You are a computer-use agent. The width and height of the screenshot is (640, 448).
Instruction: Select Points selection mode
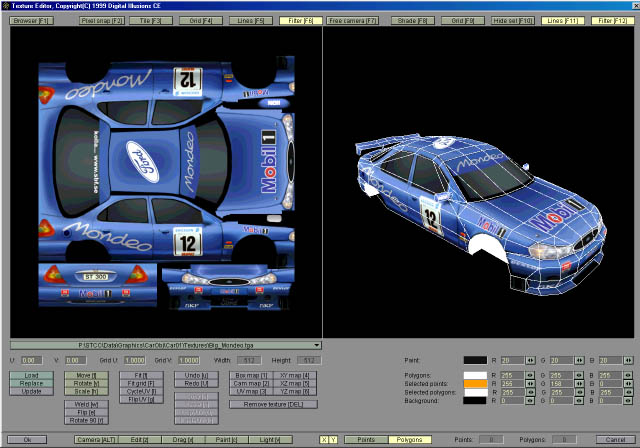click(x=366, y=439)
